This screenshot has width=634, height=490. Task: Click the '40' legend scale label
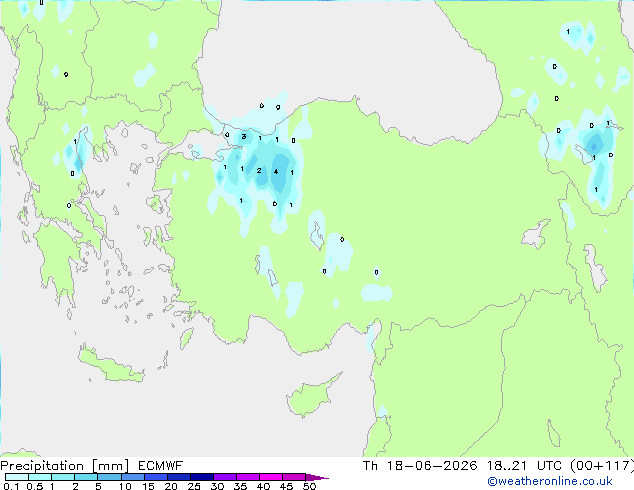coord(263,486)
